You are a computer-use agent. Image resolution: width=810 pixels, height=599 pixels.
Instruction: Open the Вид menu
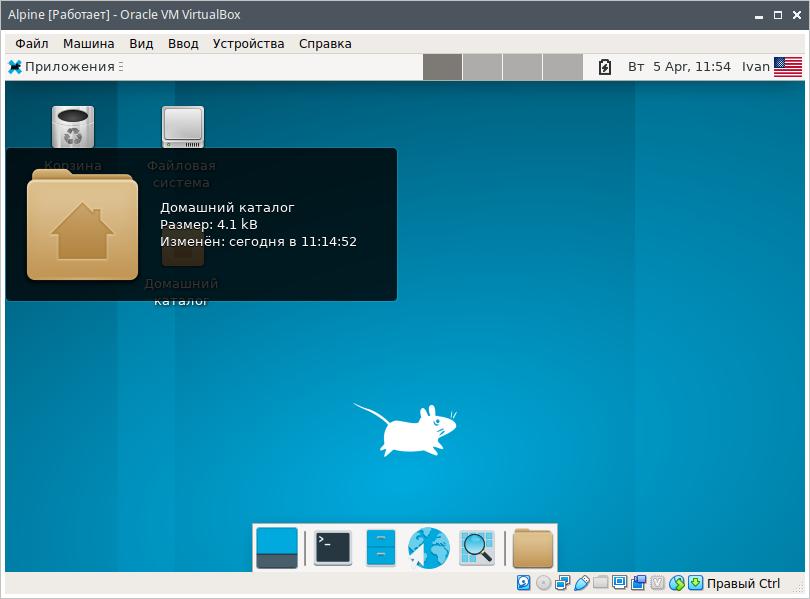click(x=141, y=43)
